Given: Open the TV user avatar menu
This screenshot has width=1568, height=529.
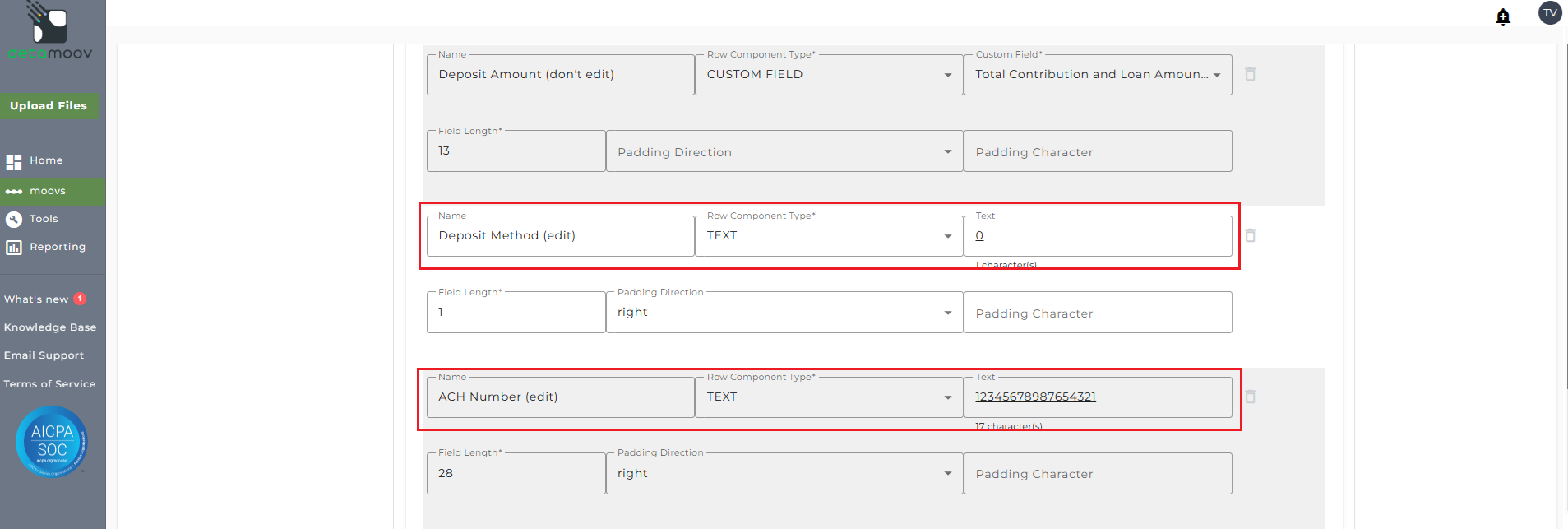Looking at the screenshot, I should [1550, 13].
